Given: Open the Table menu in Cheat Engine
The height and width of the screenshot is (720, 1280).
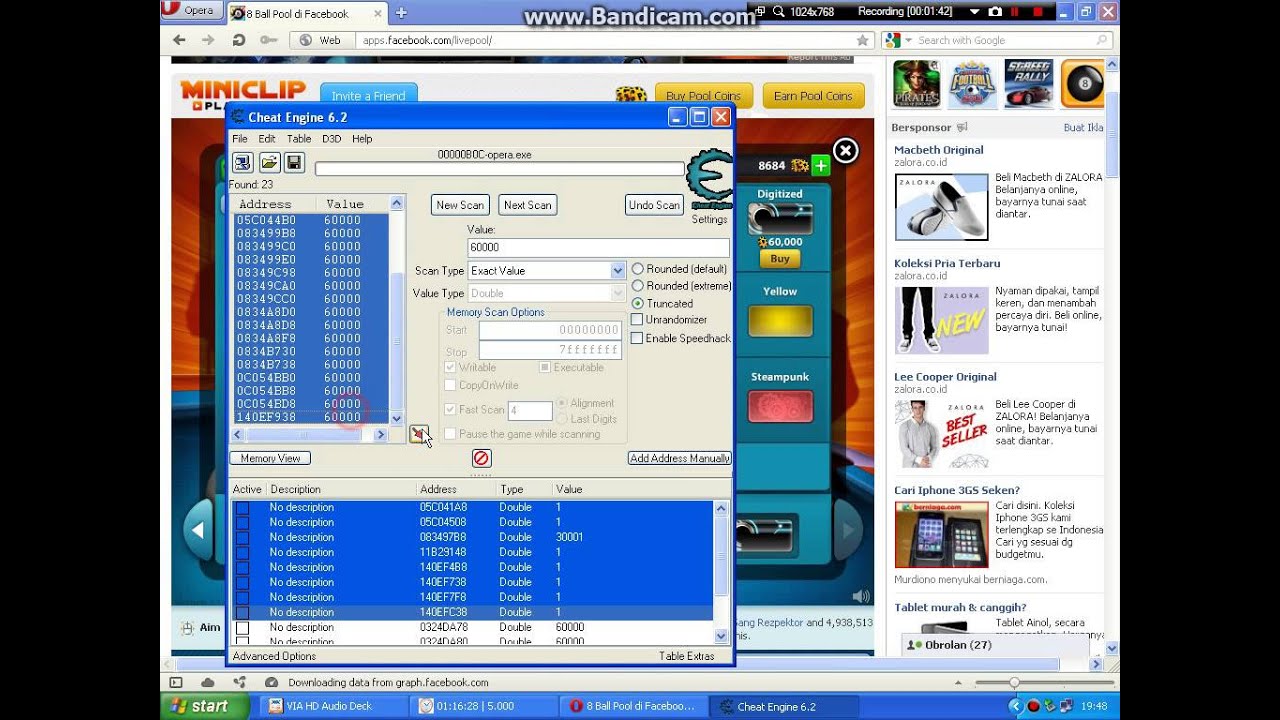Looking at the screenshot, I should (299, 139).
